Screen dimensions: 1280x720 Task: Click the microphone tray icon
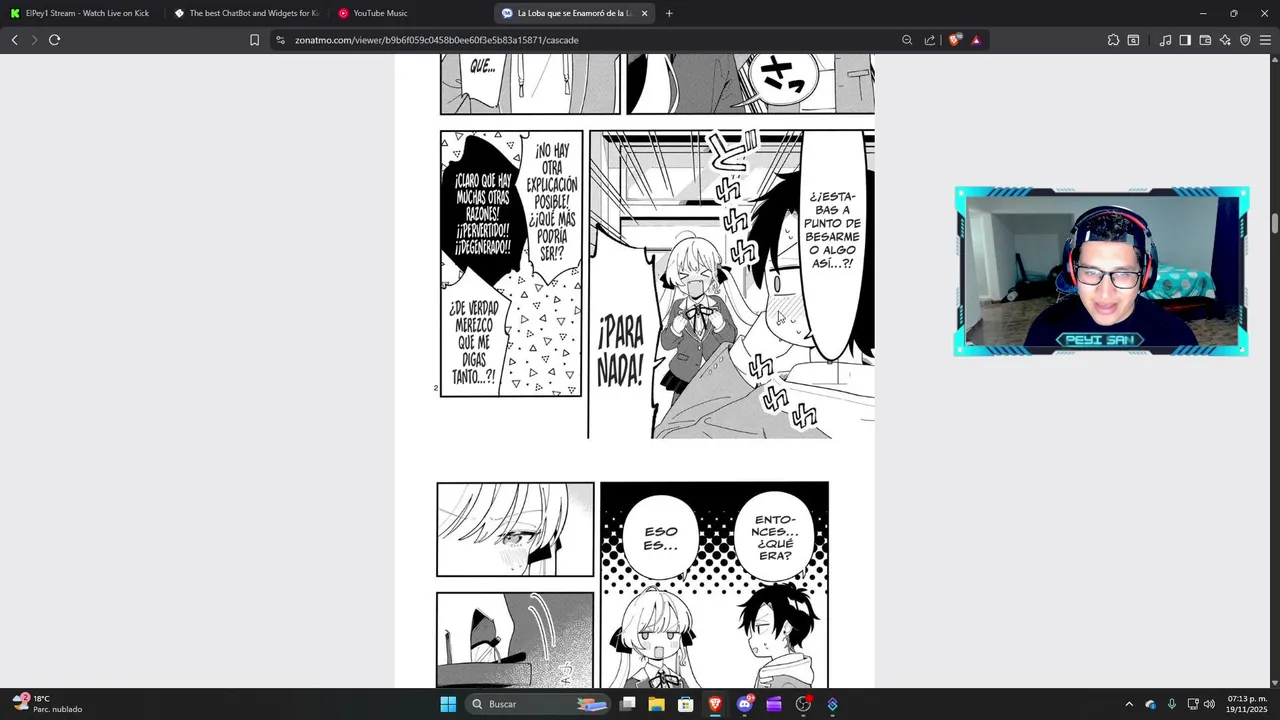[x=1171, y=704]
